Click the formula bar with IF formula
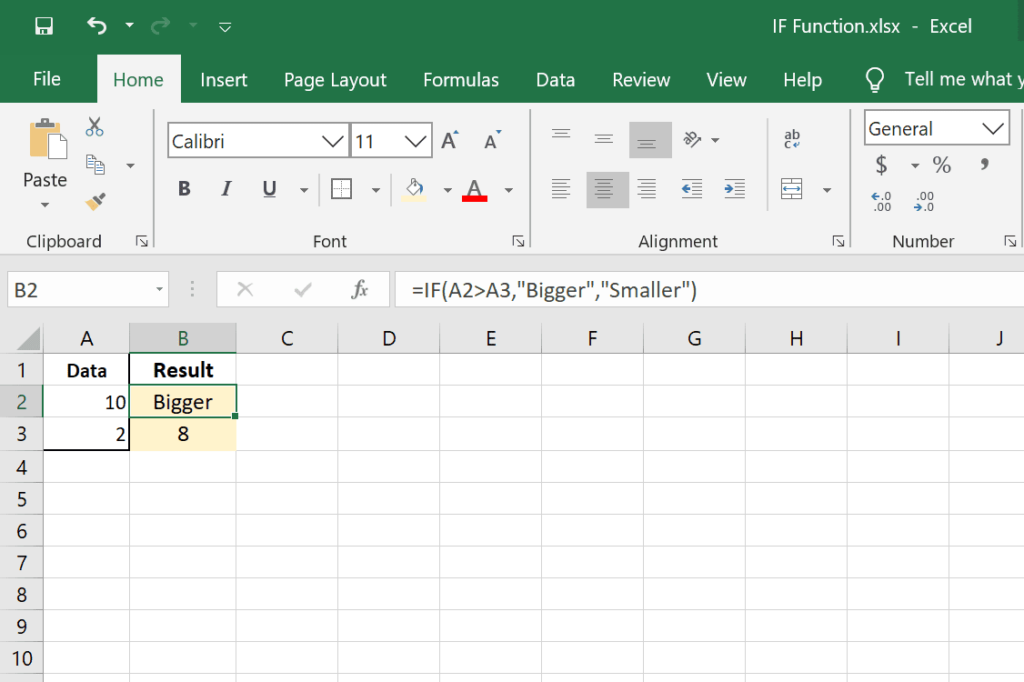The image size is (1024, 682). pos(709,289)
